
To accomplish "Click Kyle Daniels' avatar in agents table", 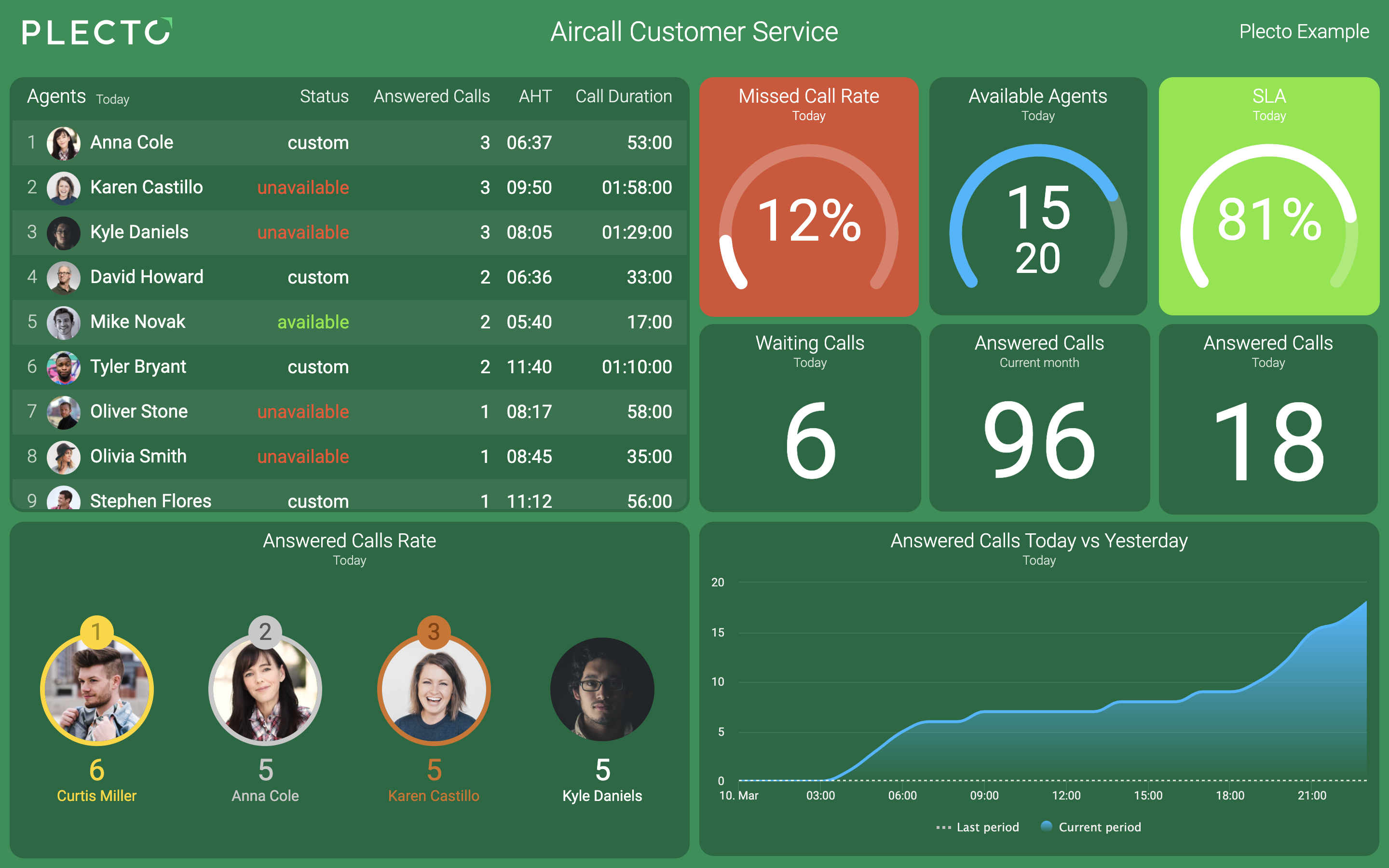I will [63, 232].
